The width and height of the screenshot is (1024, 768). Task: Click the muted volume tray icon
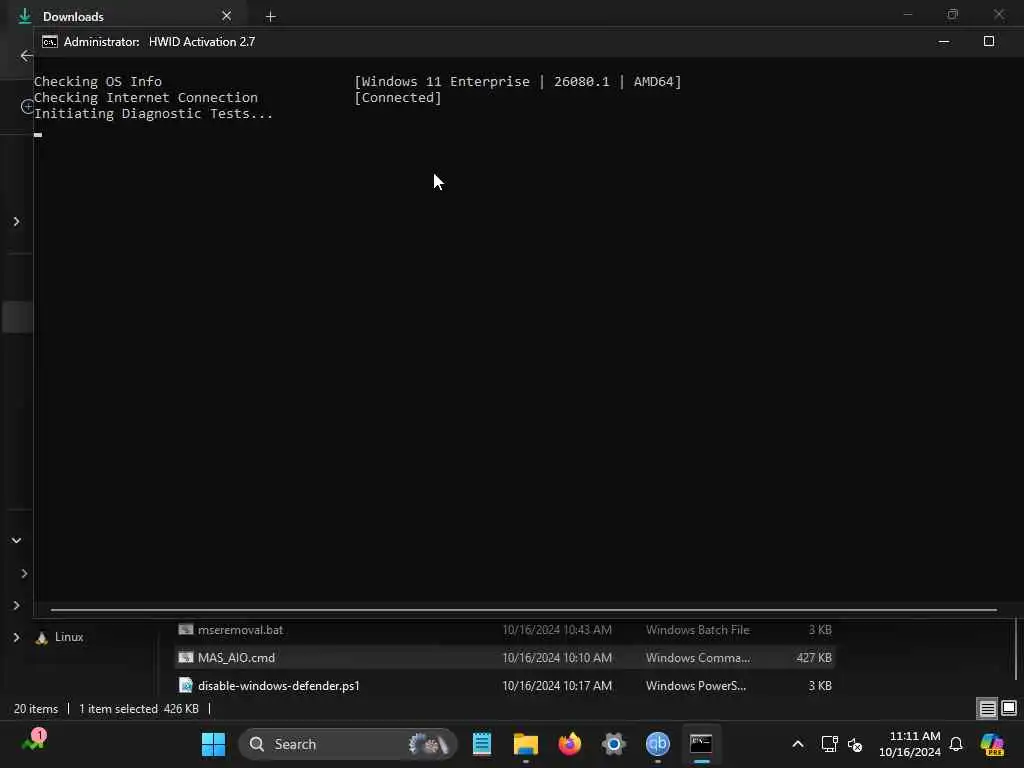[x=855, y=744]
